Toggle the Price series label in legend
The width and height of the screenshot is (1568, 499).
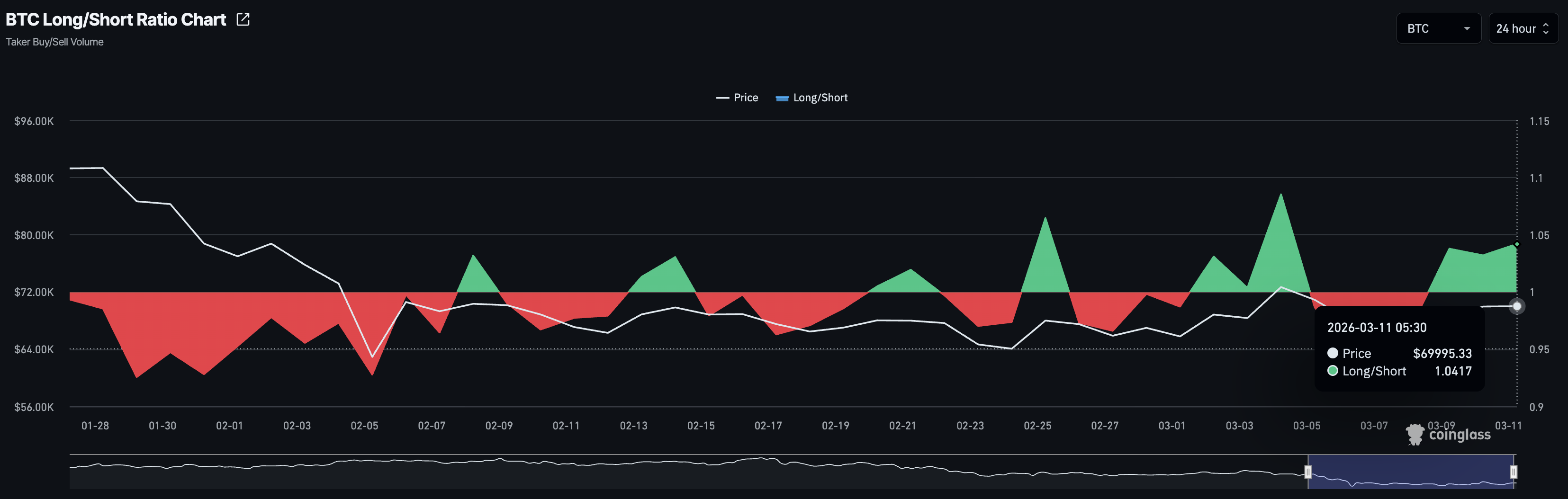745,98
